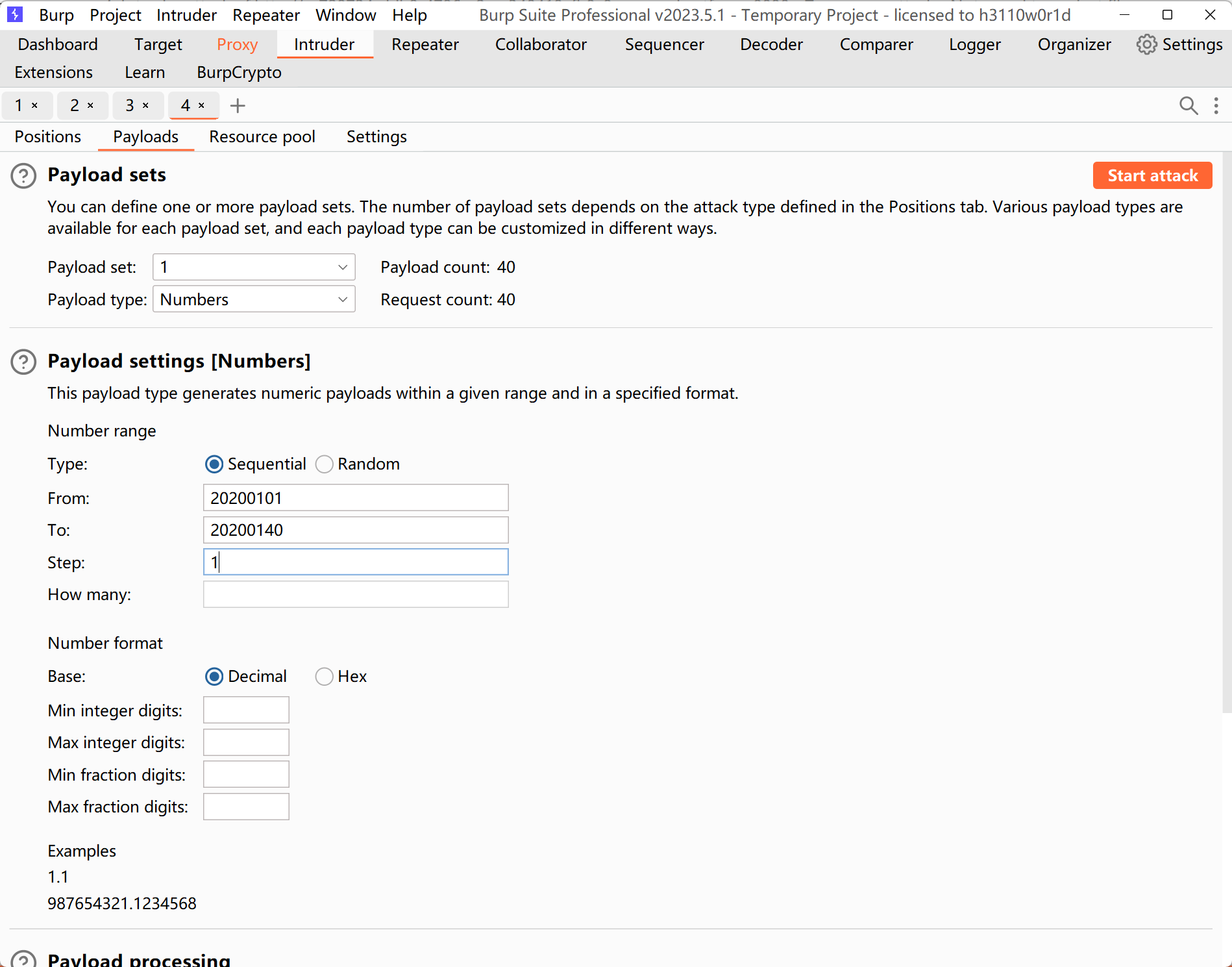Viewport: 1232px width, 967px height.
Task: Switch to the Proxy tab
Action: click(238, 44)
